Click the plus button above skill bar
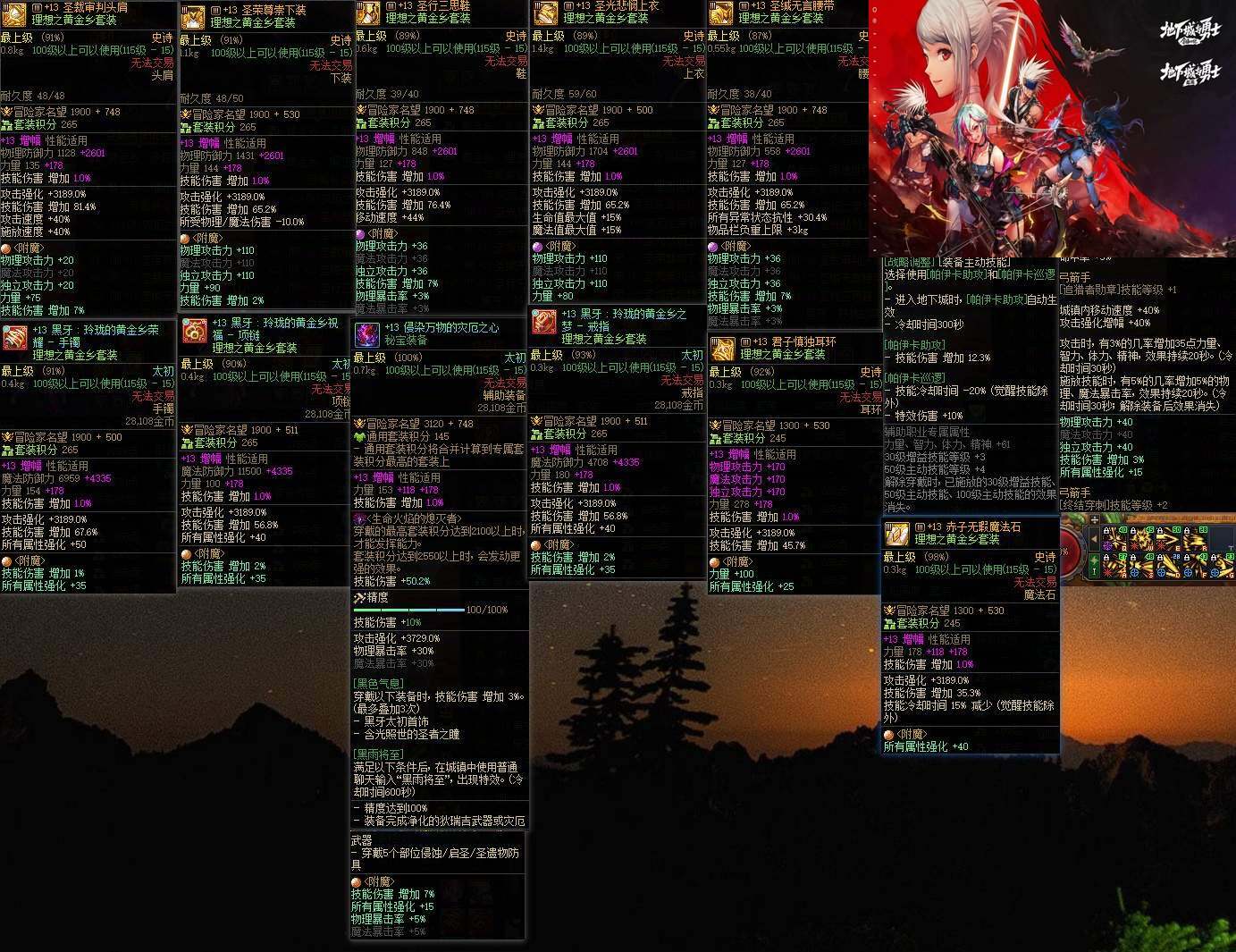The width and height of the screenshot is (1236, 952). click(1094, 519)
